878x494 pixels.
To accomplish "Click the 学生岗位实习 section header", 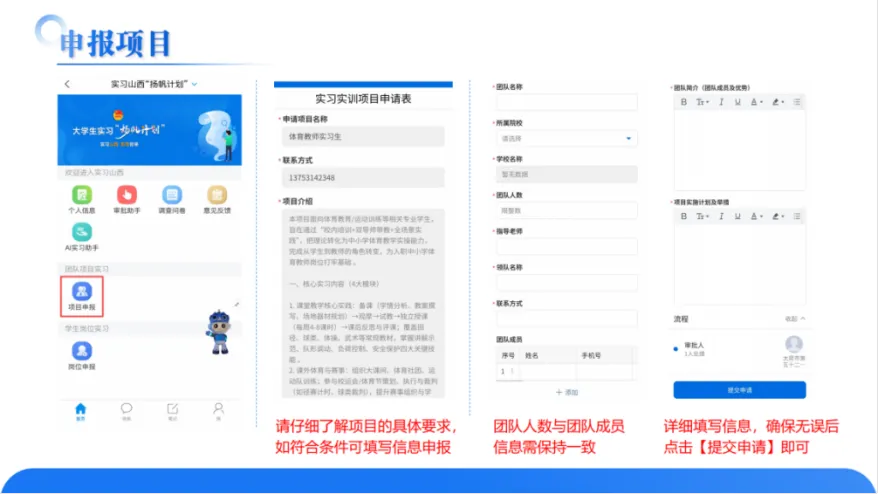I will click(87, 329).
